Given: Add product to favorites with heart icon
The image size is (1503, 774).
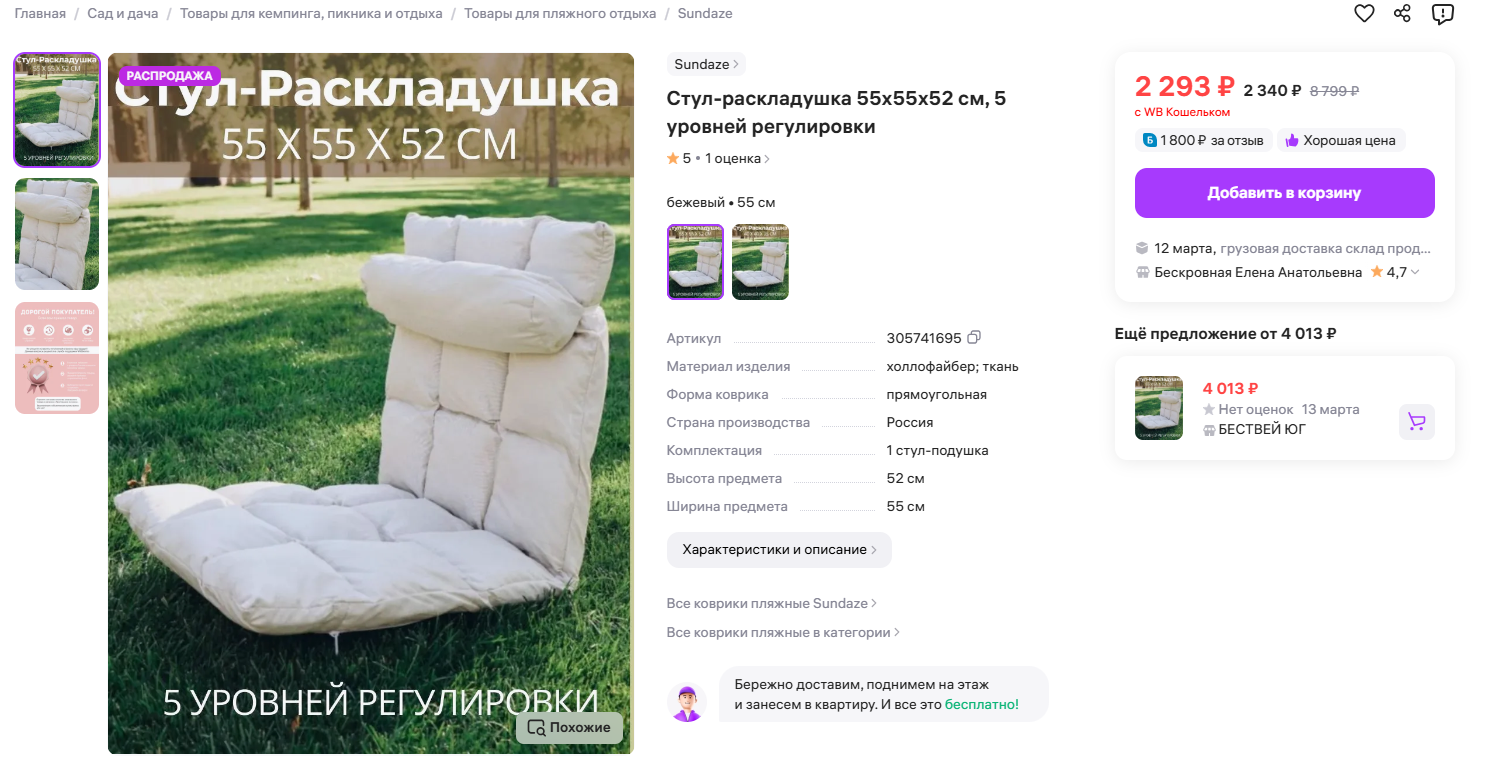Looking at the screenshot, I should tap(1364, 13).
